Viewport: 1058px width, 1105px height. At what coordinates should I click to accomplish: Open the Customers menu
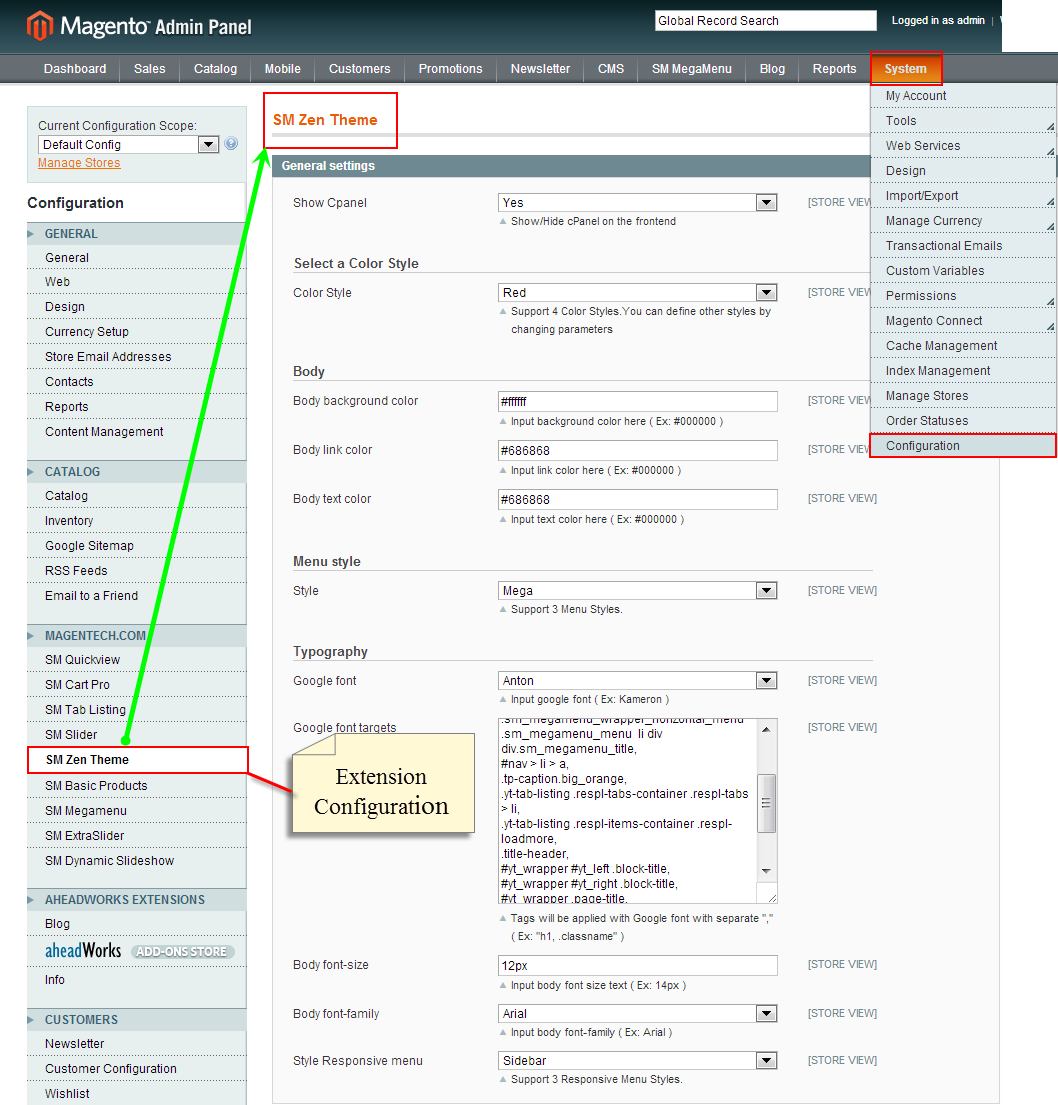click(359, 68)
